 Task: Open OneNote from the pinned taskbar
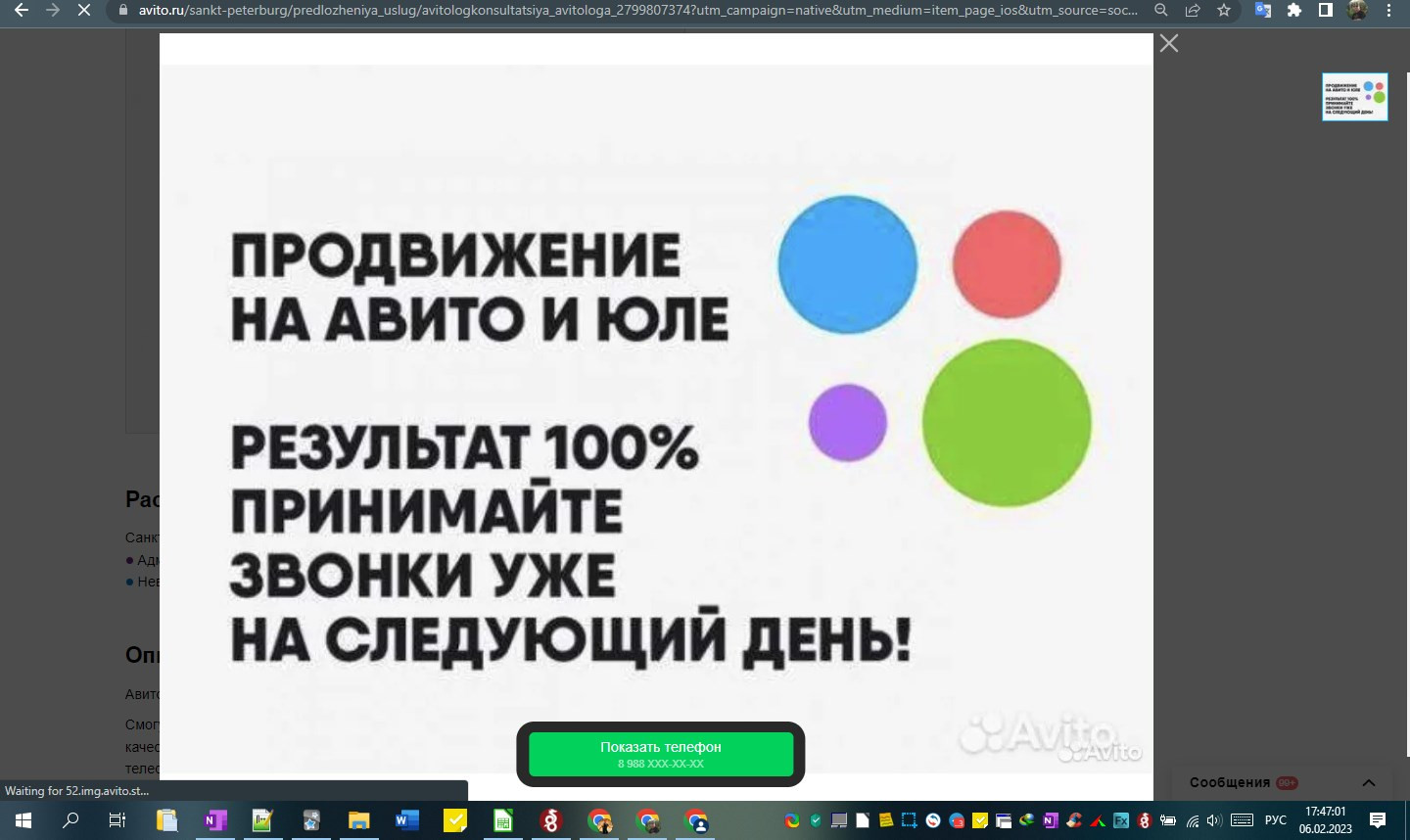click(214, 820)
